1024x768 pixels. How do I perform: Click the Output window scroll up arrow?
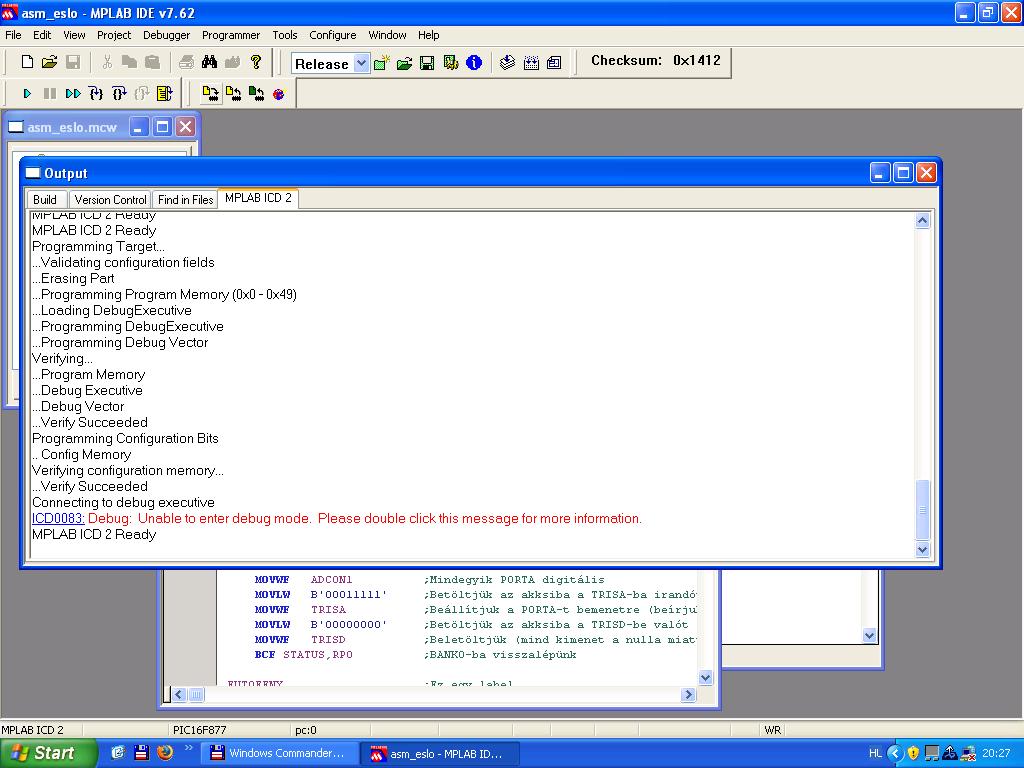922,221
